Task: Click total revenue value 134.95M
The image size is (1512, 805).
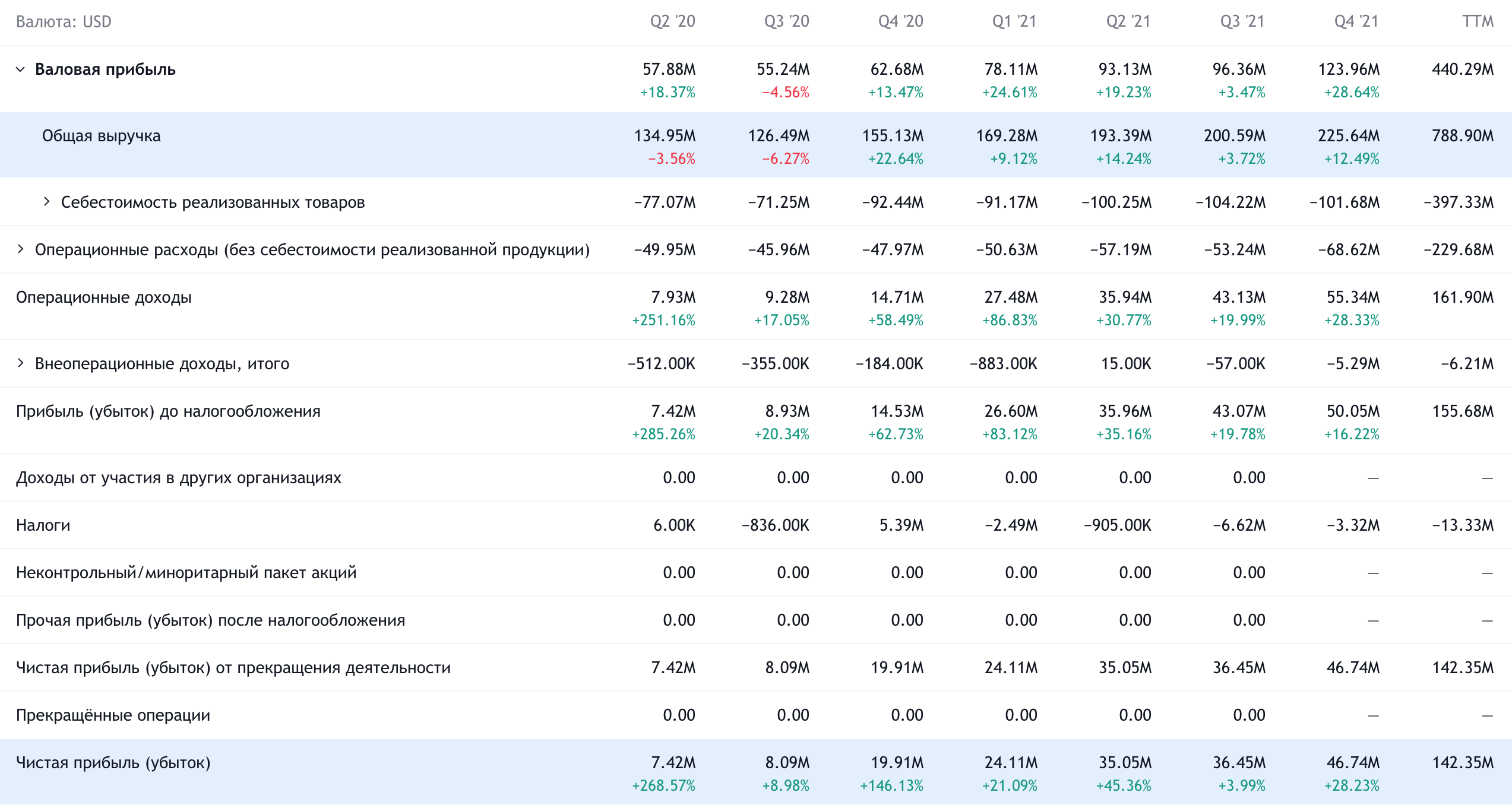Action: click(665, 136)
